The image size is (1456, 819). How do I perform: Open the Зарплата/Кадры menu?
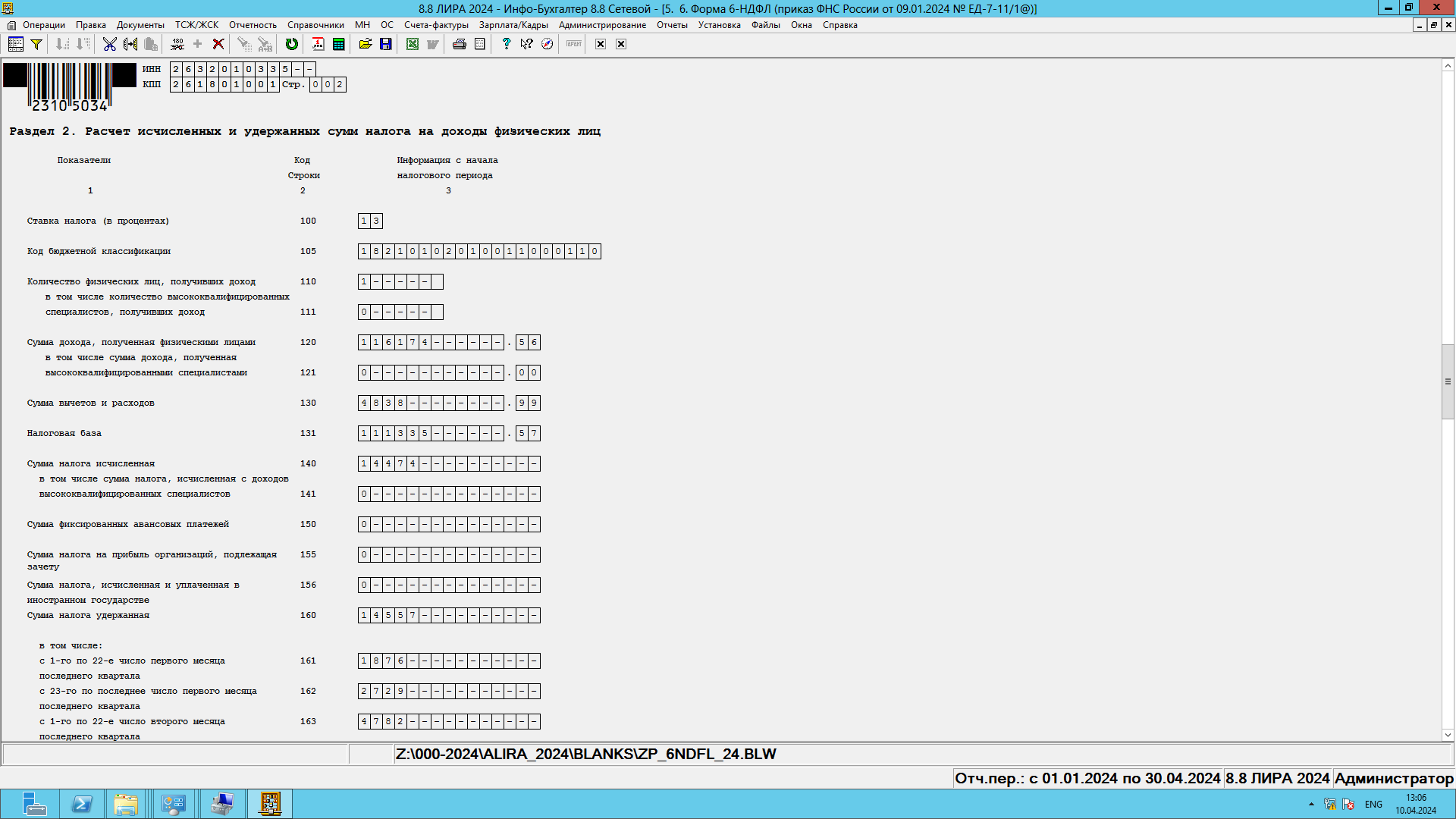[x=513, y=25]
